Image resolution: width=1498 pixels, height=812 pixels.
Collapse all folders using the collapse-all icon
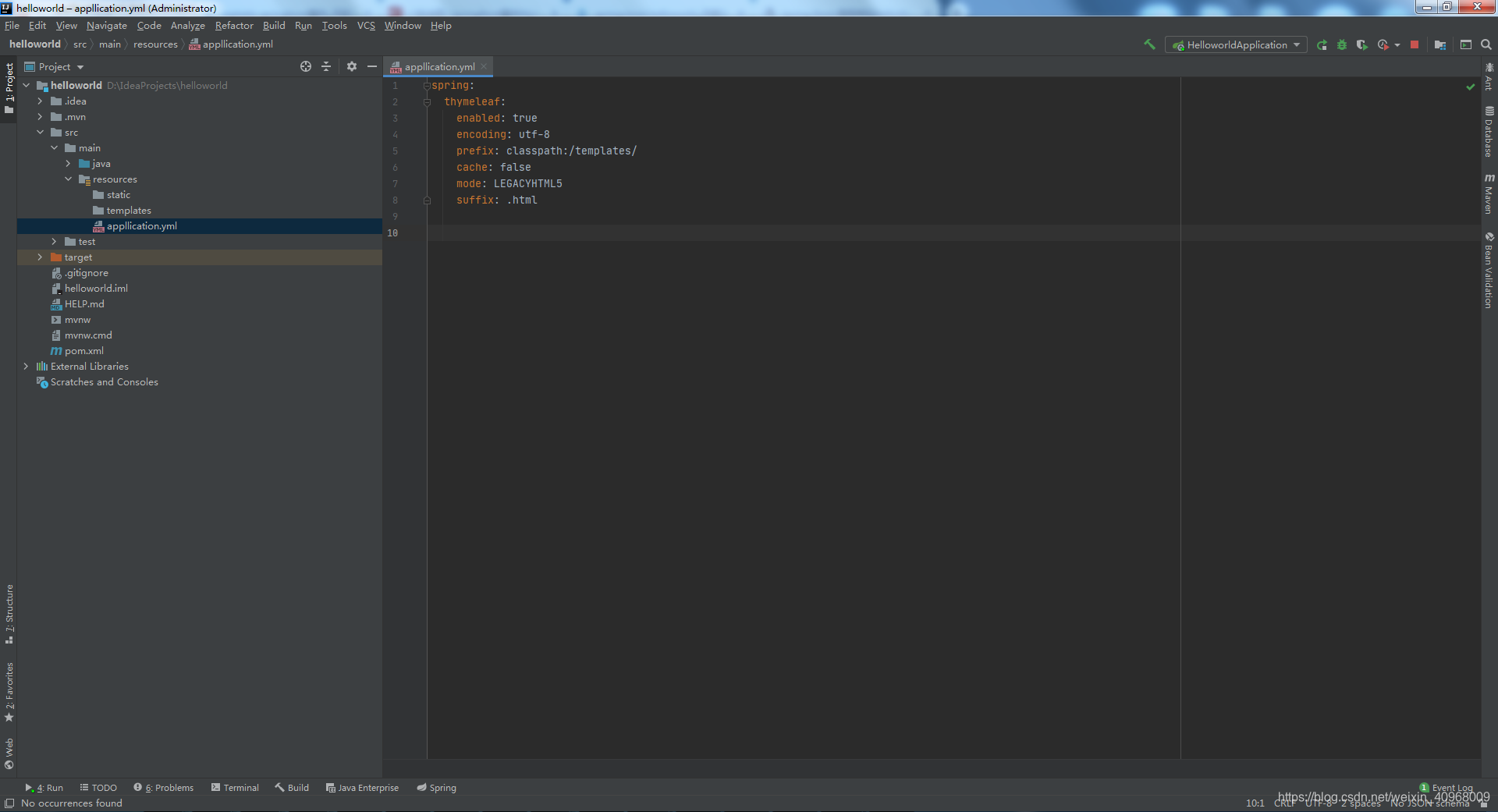[326, 66]
